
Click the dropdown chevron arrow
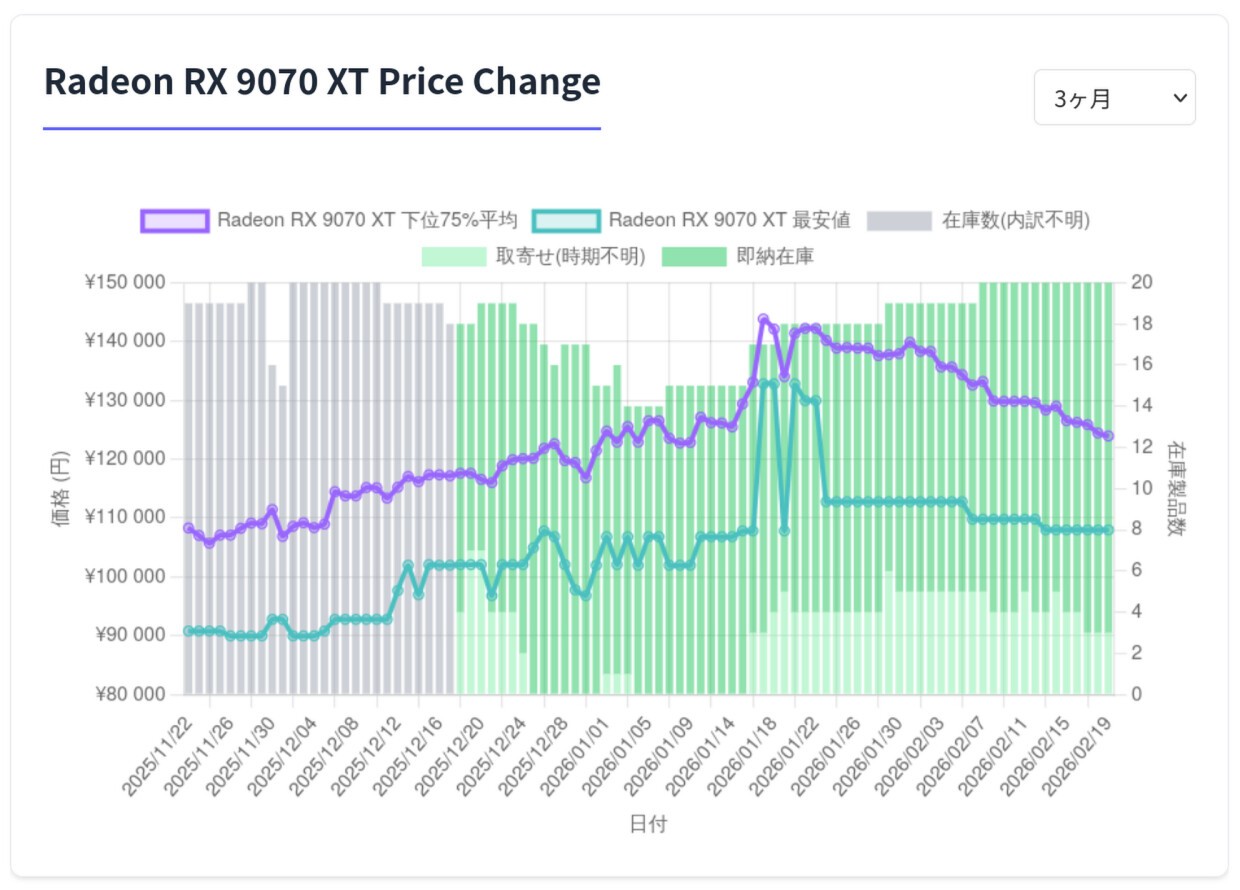1179,98
